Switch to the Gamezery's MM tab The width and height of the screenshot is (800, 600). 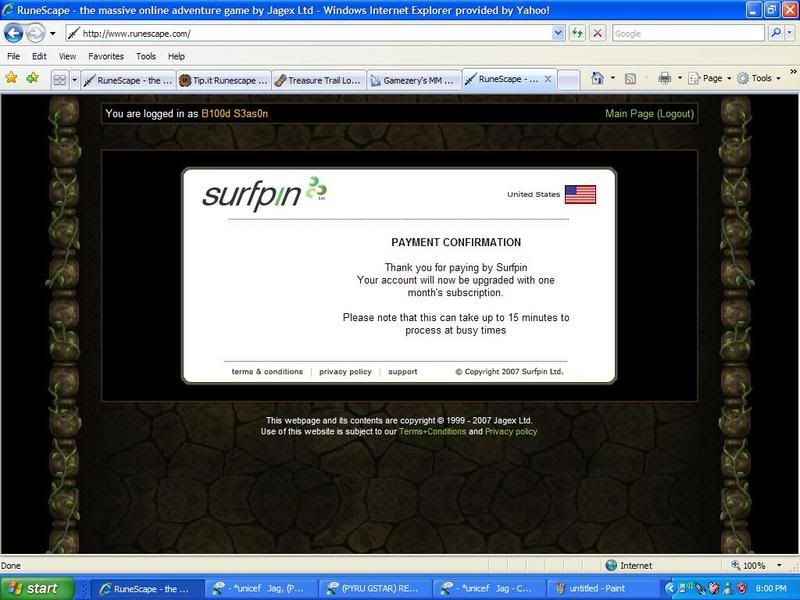(414, 80)
